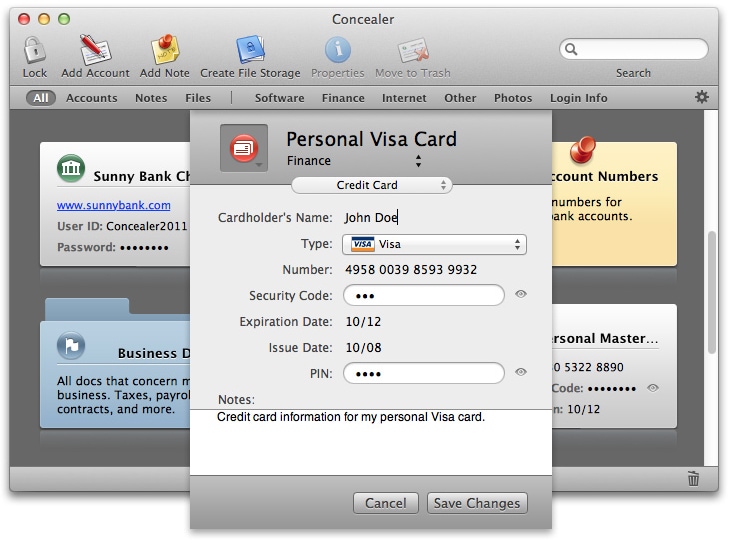This screenshot has width=730, height=540.
Task: Click the Account Numbers note title
Action: (605, 176)
